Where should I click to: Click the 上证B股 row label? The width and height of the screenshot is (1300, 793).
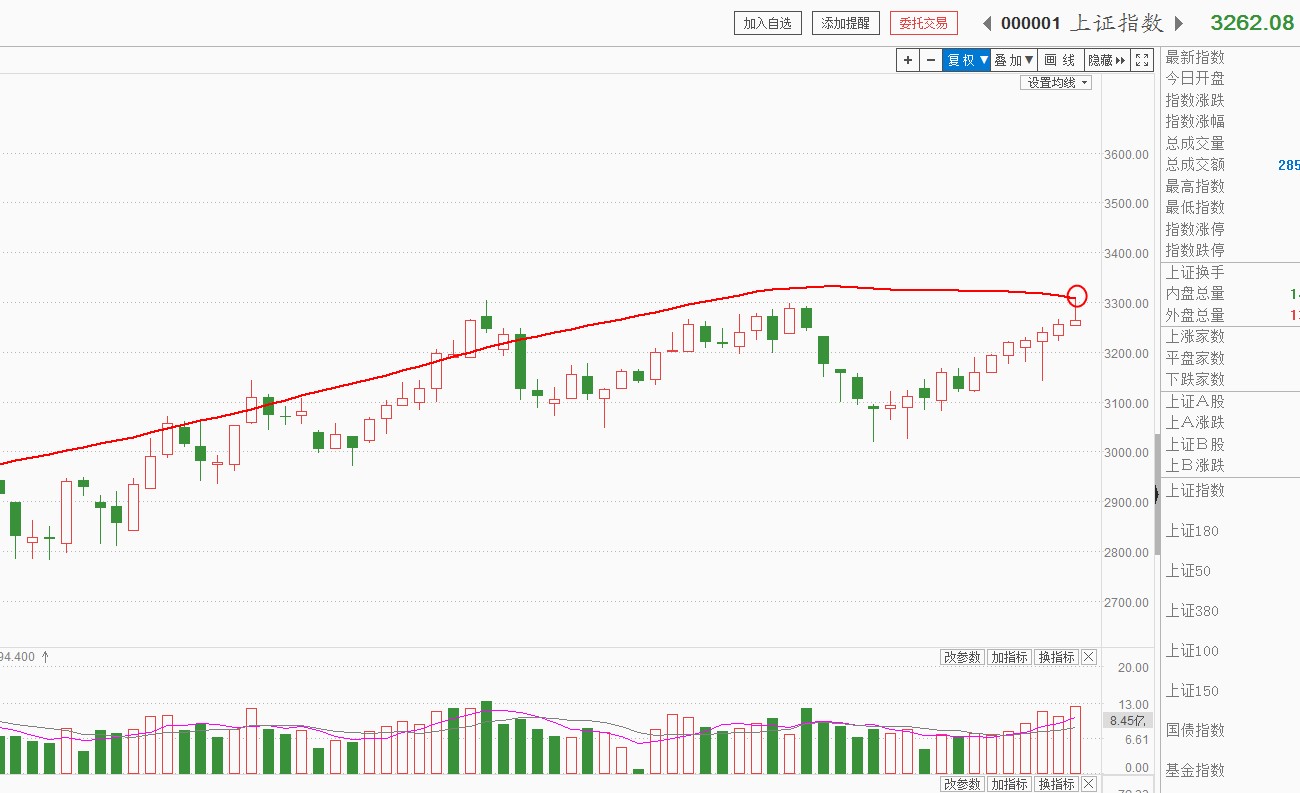pos(1195,444)
